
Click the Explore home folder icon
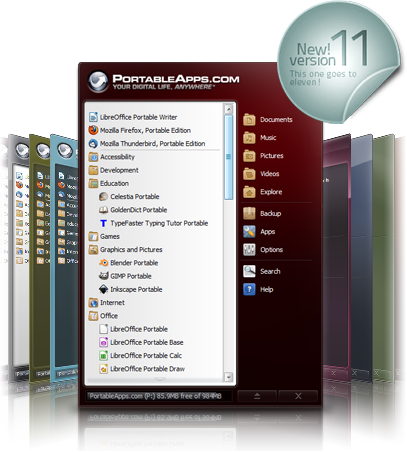coord(249,192)
